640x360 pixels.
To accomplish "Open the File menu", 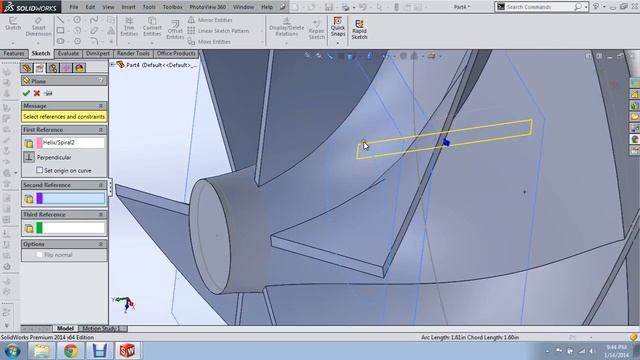I will pos(73,7).
